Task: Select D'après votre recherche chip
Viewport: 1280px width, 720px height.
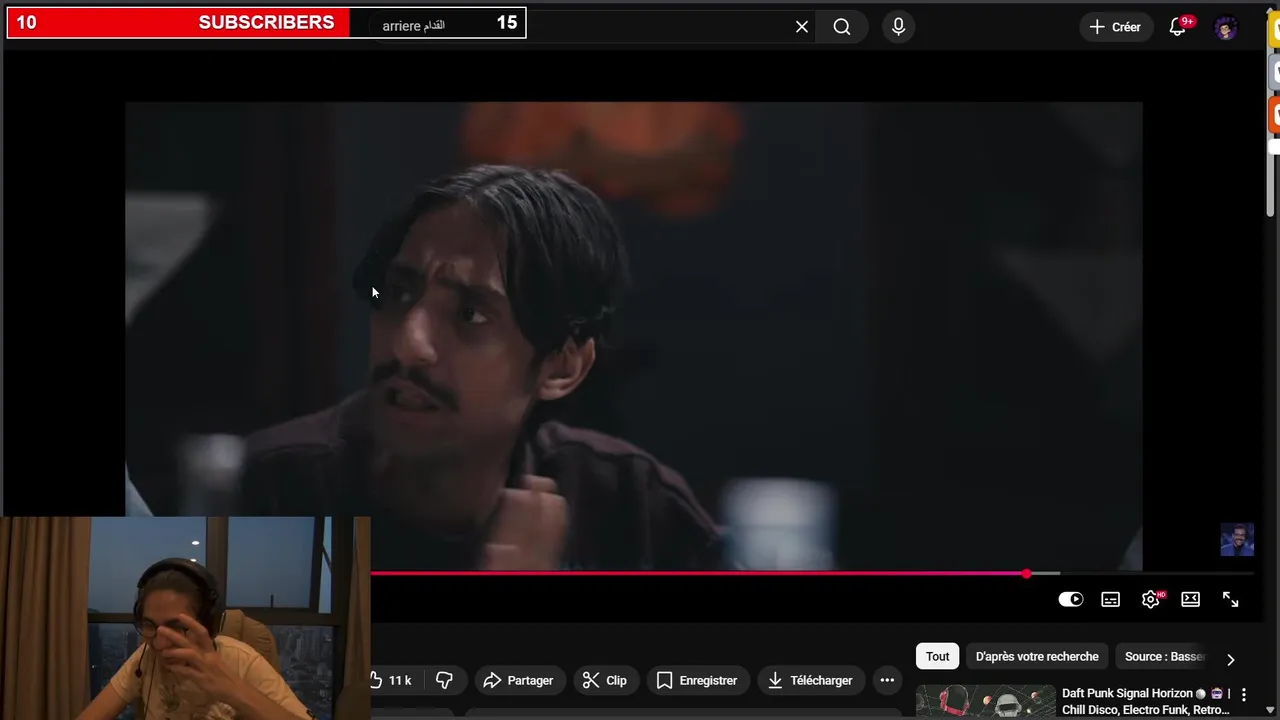Action: pos(1037,656)
